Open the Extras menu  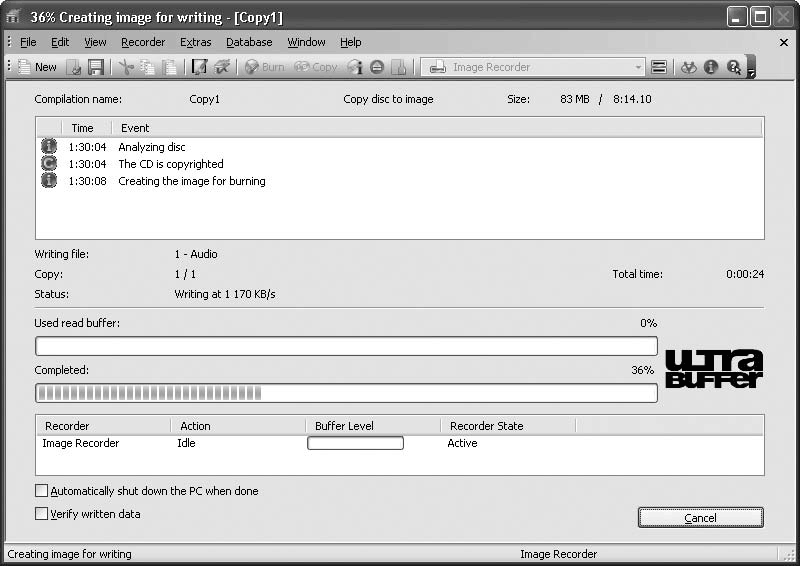point(196,42)
